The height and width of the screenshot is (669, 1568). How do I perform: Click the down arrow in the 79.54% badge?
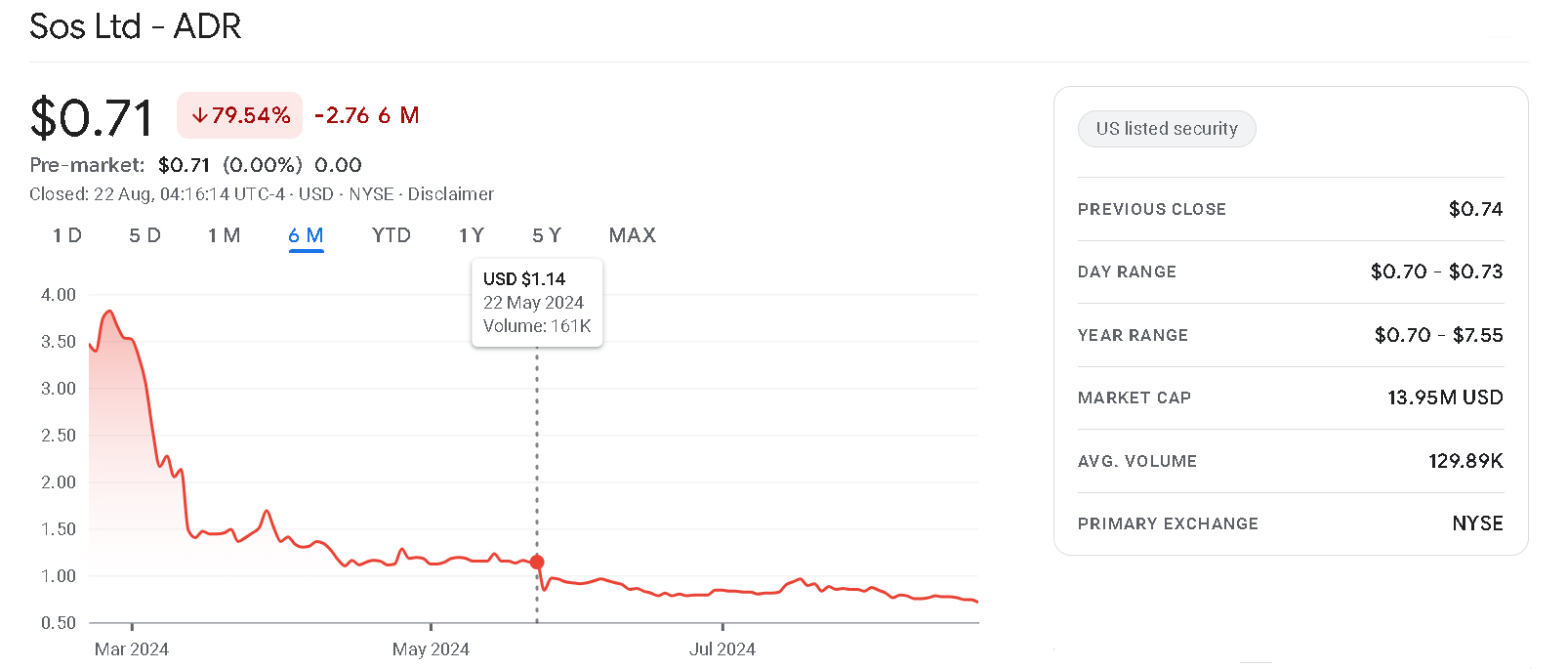click(x=199, y=116)
